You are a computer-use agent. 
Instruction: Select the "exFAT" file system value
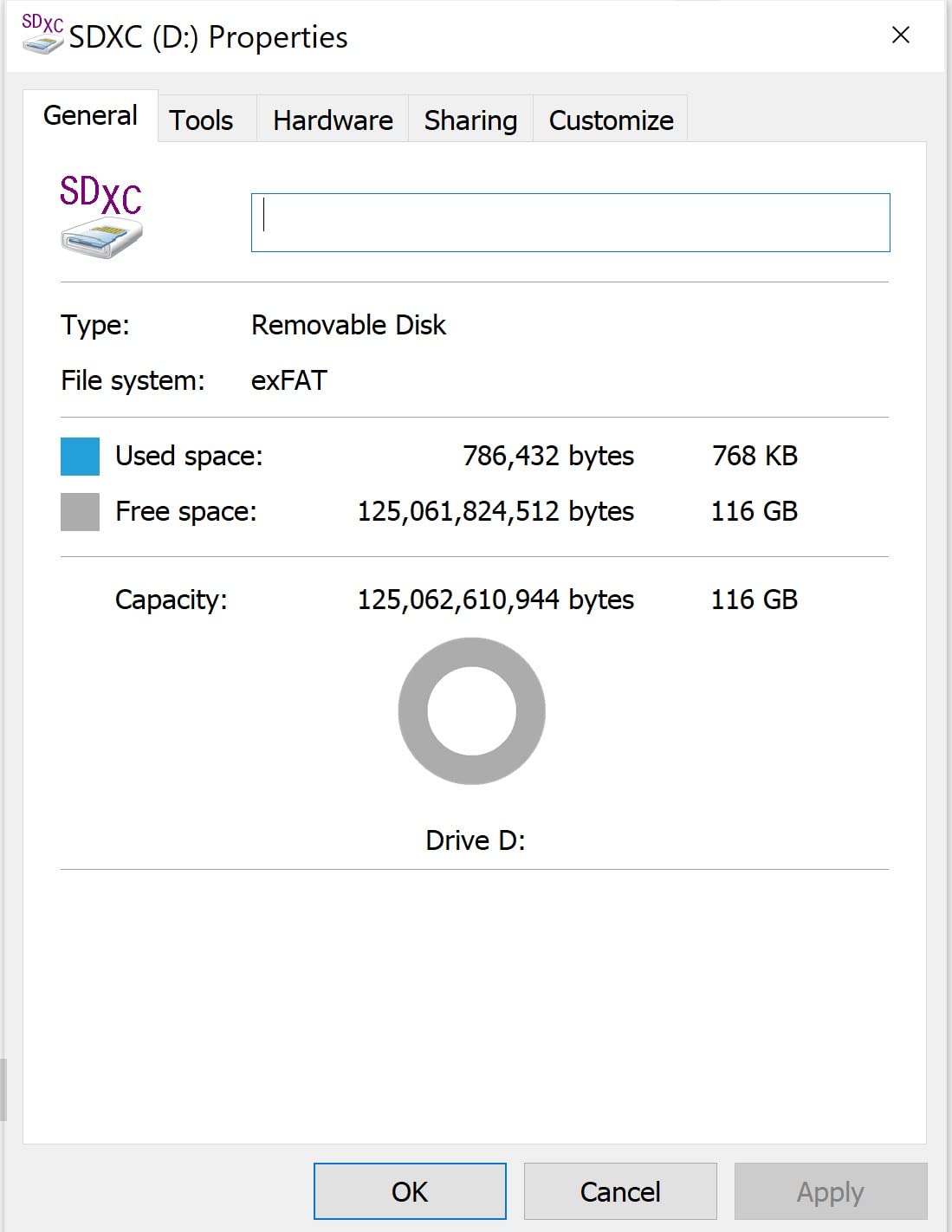tap(289, 380)
